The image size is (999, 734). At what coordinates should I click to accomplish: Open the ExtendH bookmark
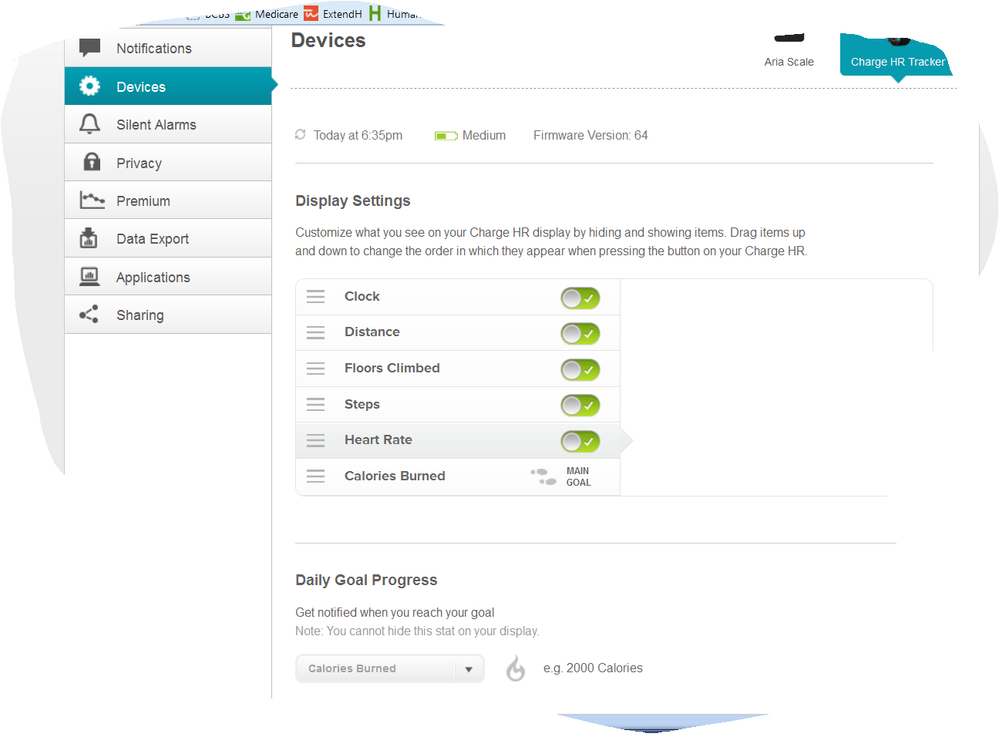[333, 14]
